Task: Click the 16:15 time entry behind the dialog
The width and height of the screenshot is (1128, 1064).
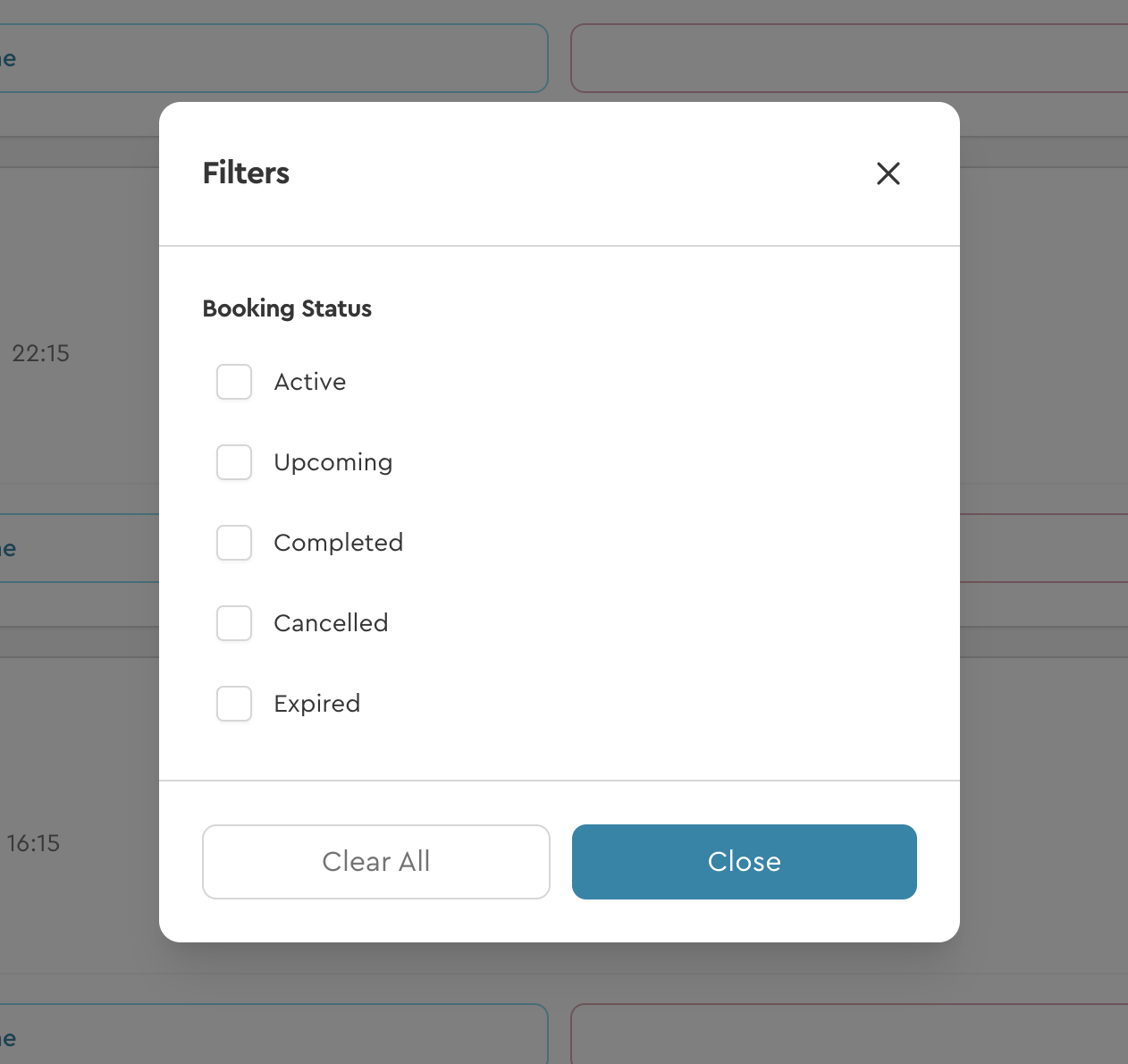Action: 33,843
